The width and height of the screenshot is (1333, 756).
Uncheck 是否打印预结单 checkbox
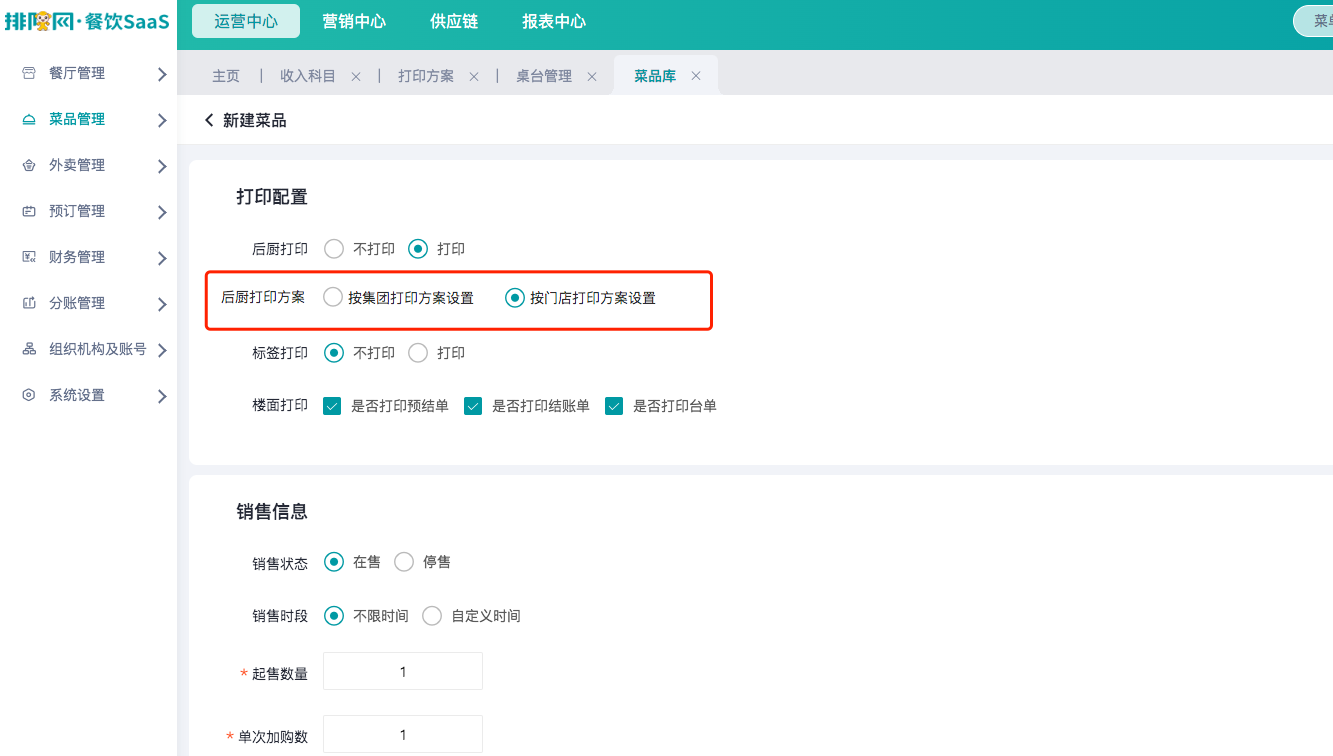(333, 406)
